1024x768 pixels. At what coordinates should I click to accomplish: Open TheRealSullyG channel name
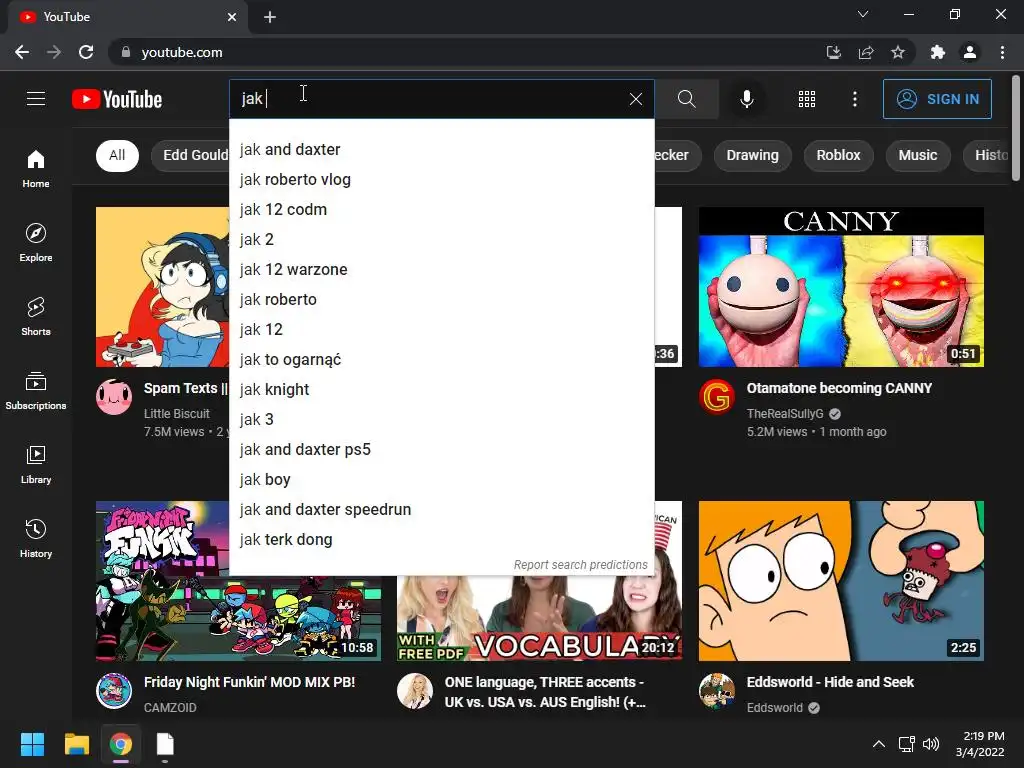point(785,414)
